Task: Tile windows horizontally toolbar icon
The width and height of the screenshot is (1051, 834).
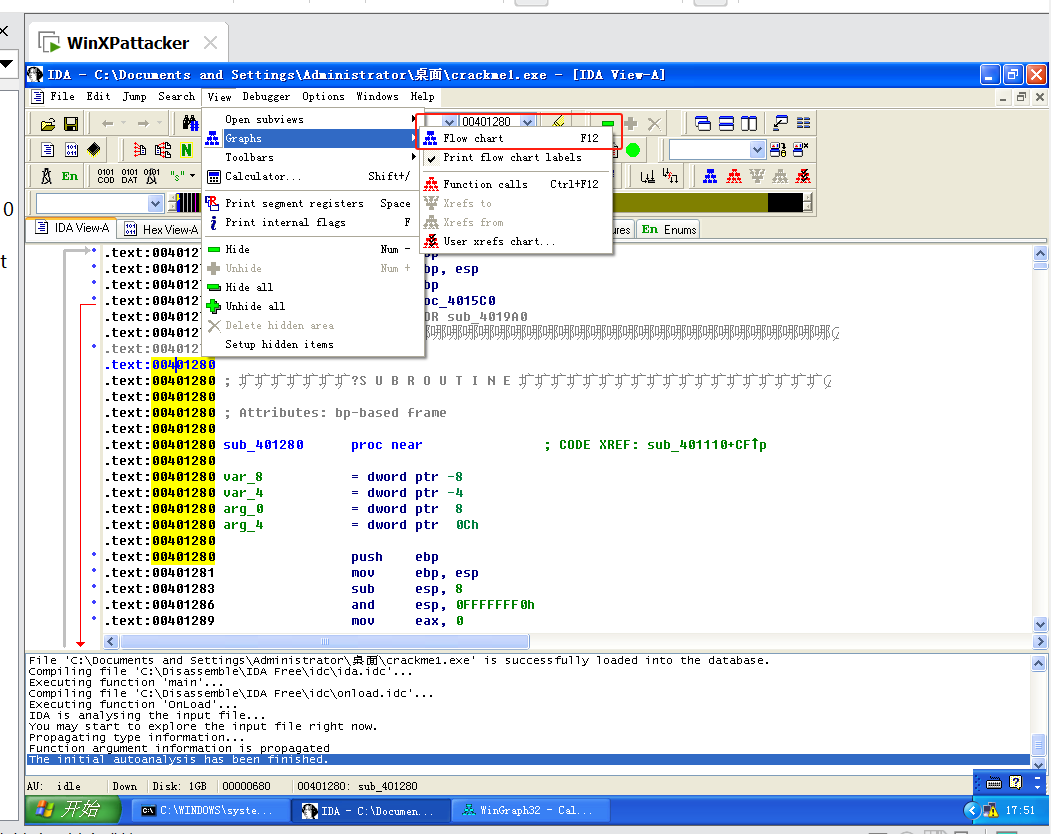Action: [x=726, y=123]
